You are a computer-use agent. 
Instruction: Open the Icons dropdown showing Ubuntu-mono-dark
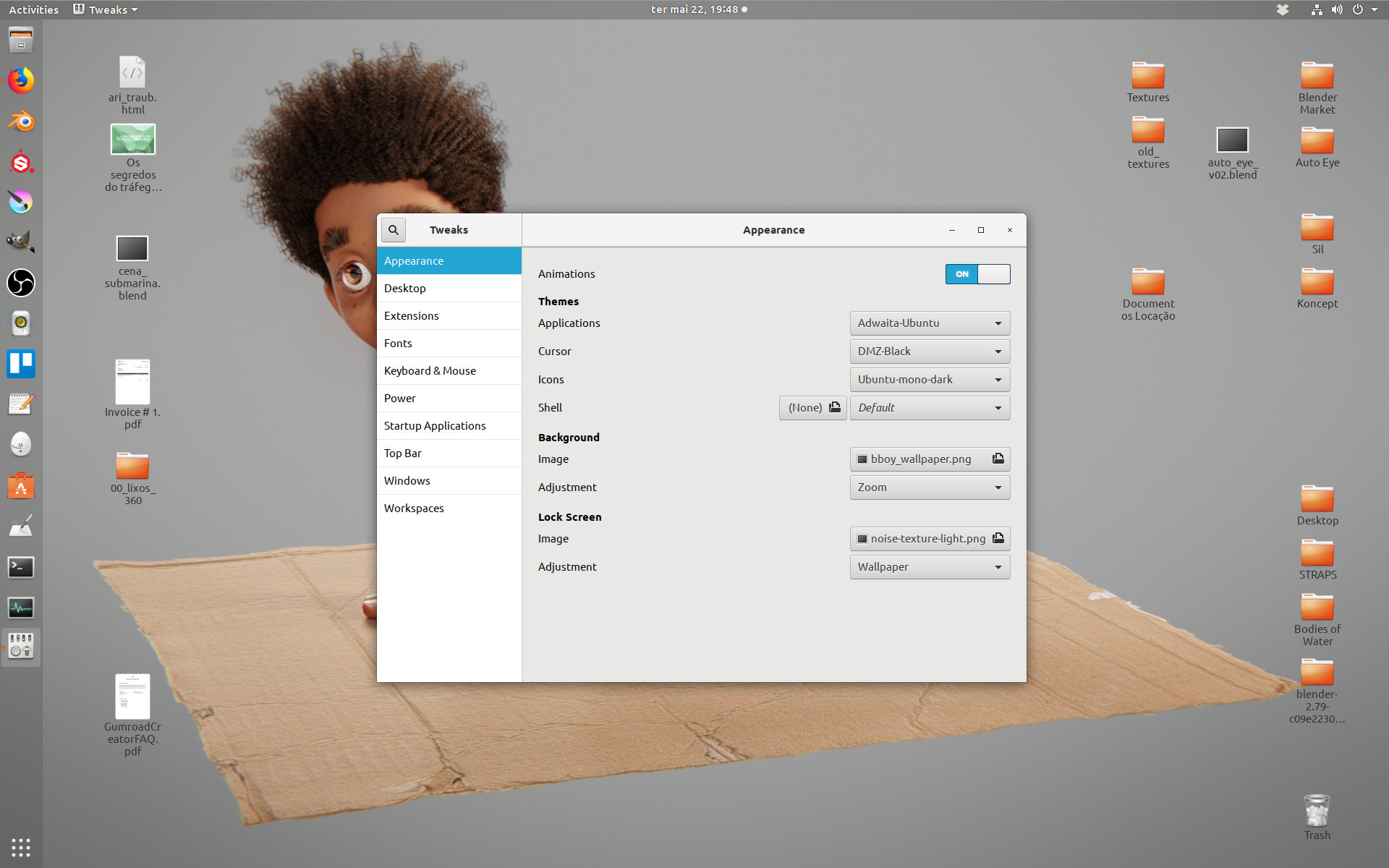pyautogui.click(x=929, y=379)
